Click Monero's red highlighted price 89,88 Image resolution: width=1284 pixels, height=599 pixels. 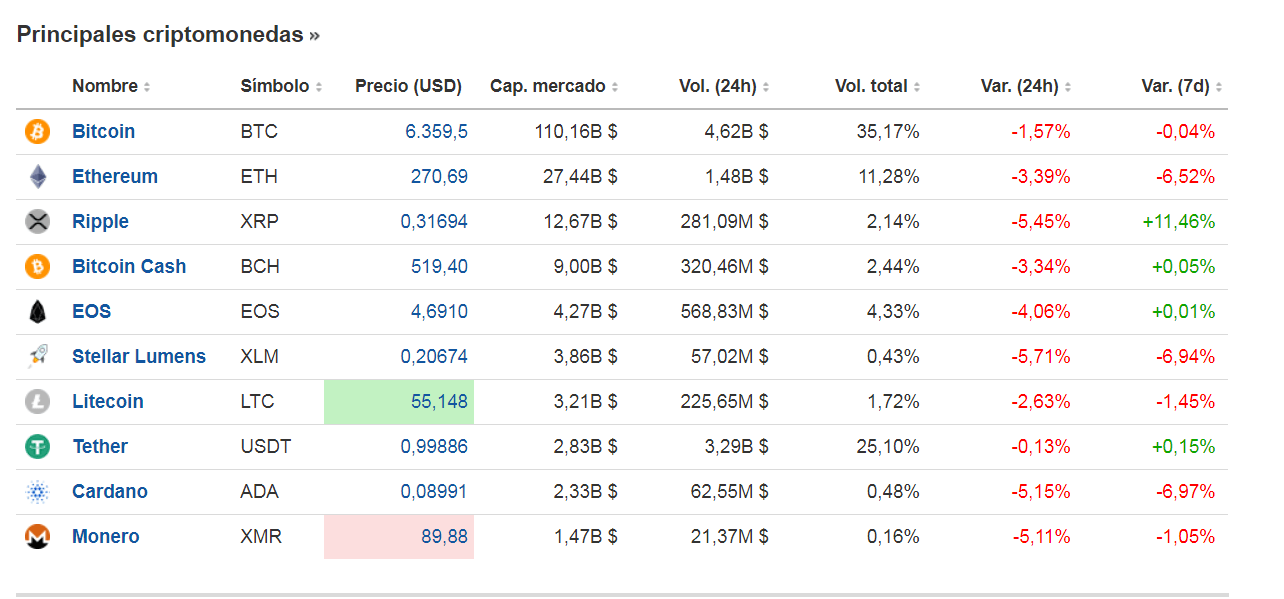444,537
